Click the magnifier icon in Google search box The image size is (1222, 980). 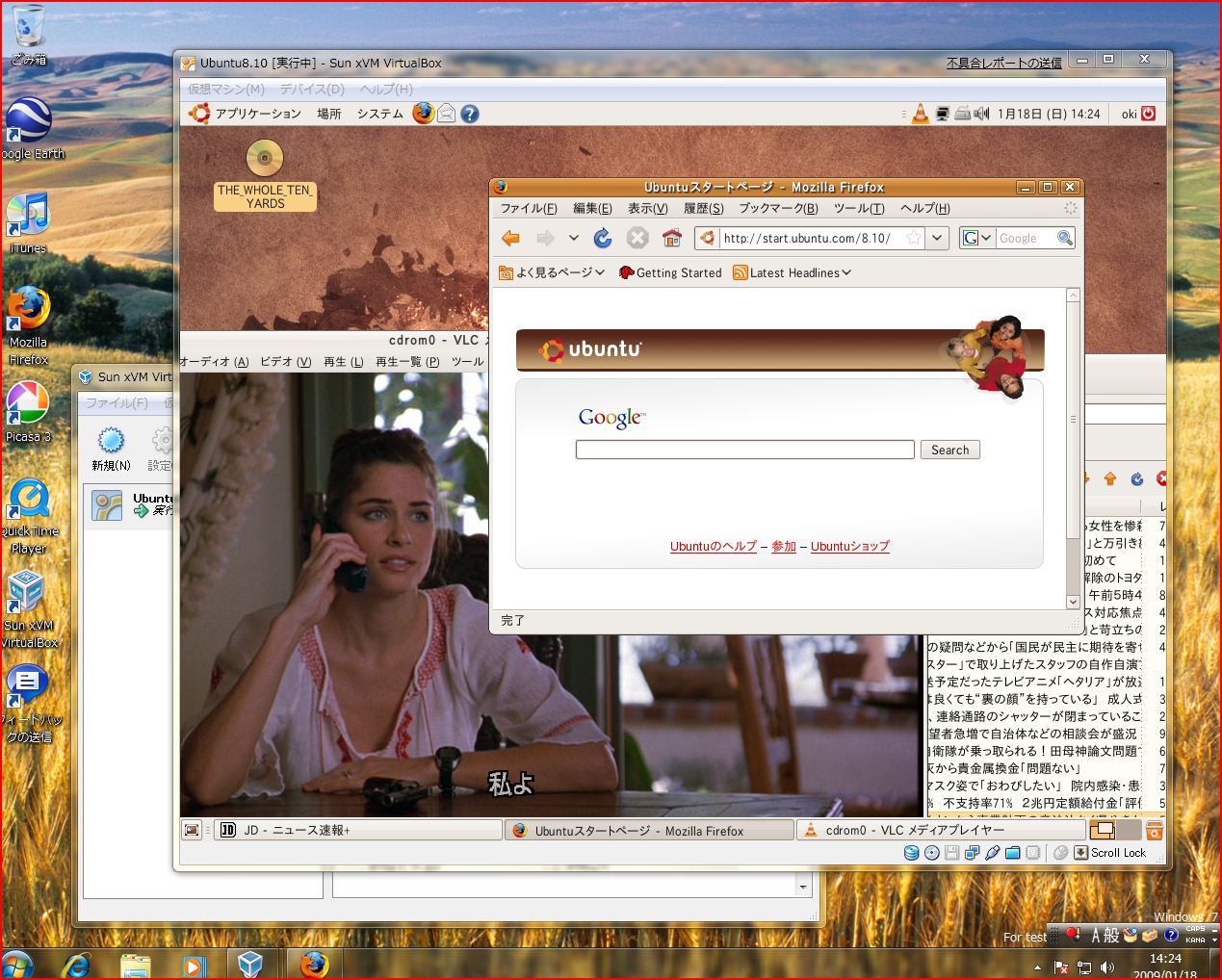(1064, 238)
